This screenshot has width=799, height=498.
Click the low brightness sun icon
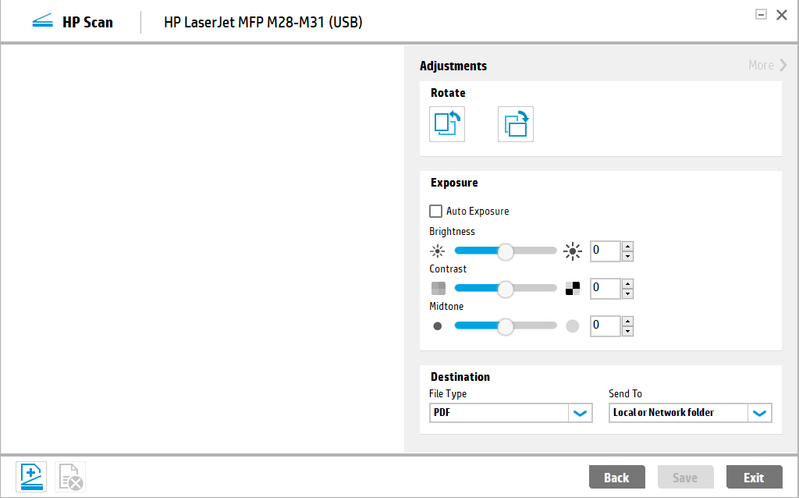pyautogui.click(x=437, y=251)
